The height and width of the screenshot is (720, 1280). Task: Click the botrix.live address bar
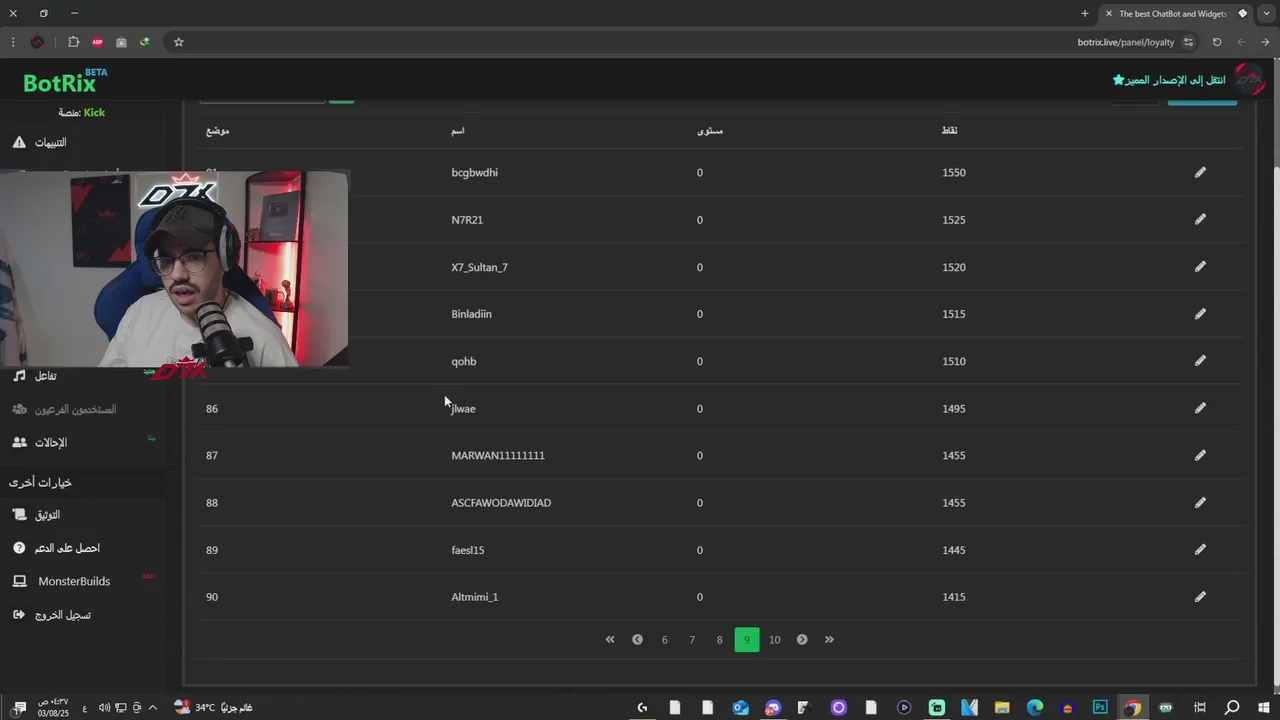(x=1125, y=42)
